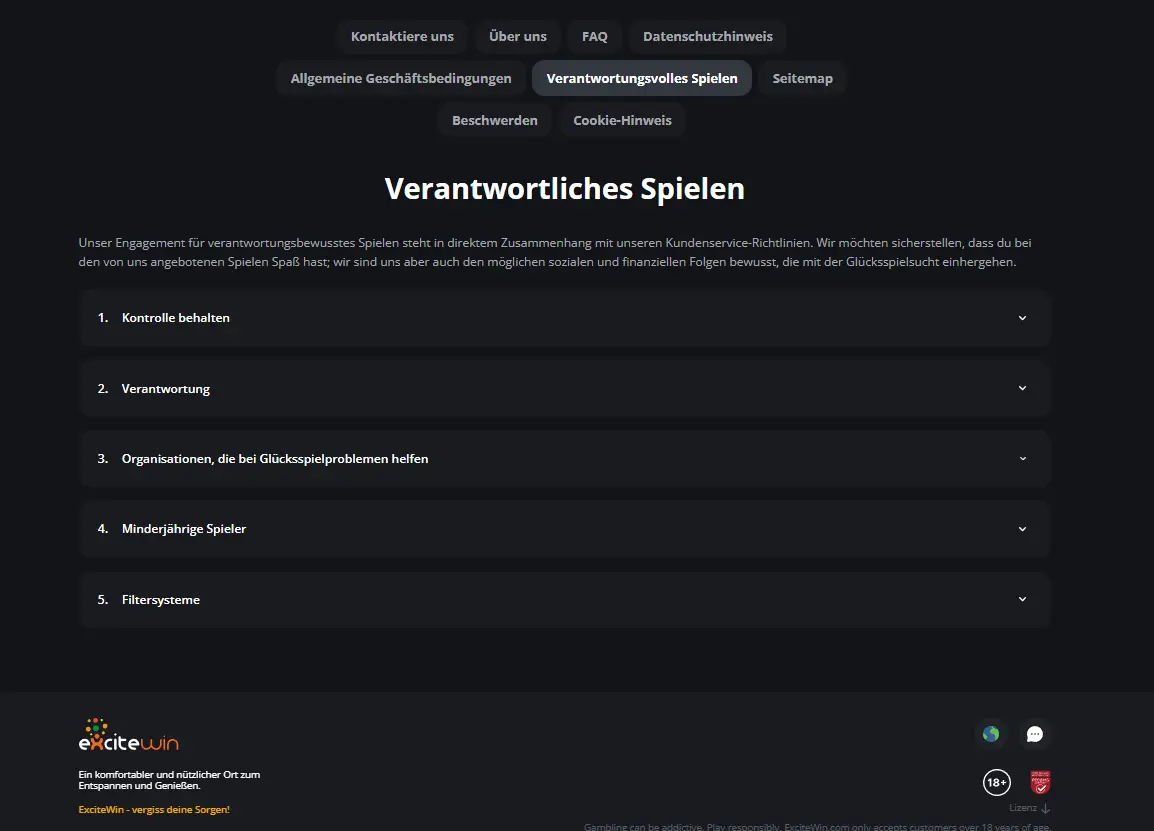Viewport: 1154px width, 831px height.
Task: Open the Datenschutzhinweis tab
Action: (708, 36)
